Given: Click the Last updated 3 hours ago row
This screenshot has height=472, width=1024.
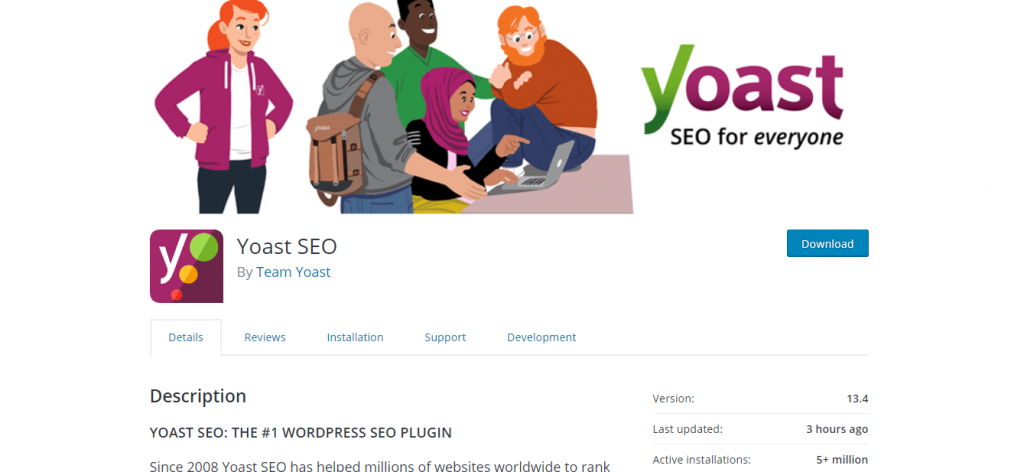Looking at the screenshot, I should pos(760,429).
